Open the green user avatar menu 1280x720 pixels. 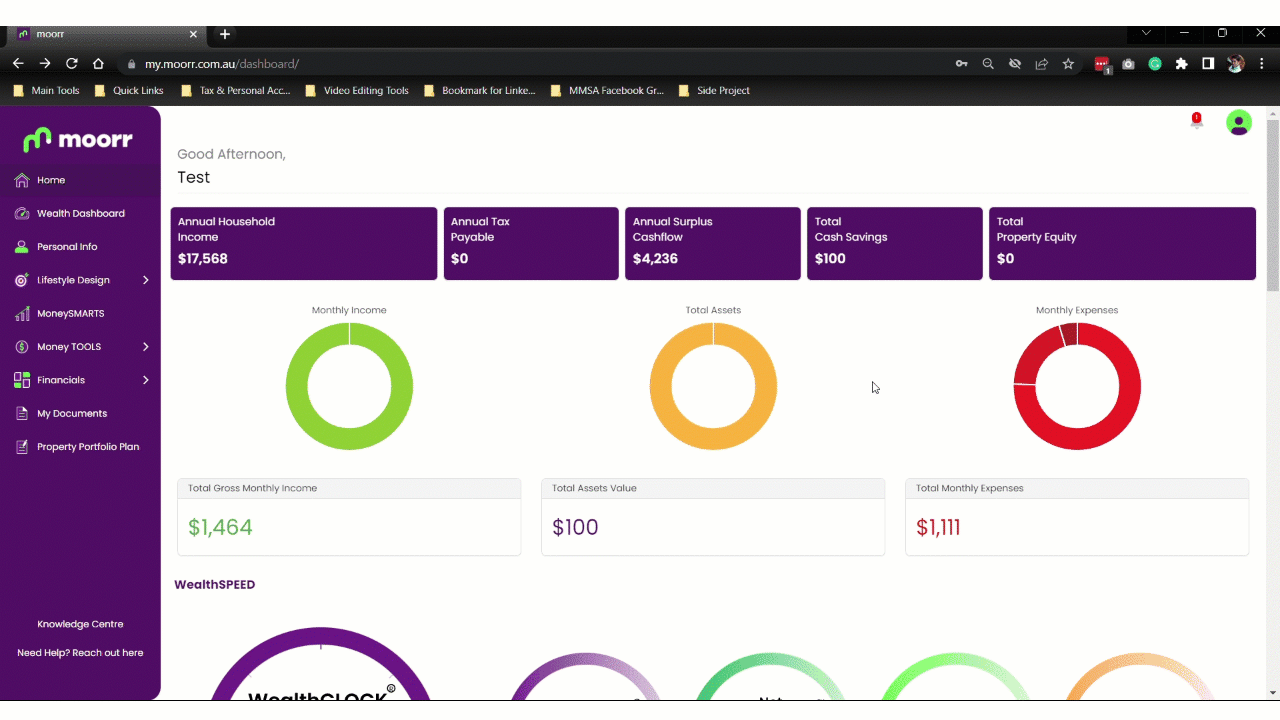tap(1239, 122)
